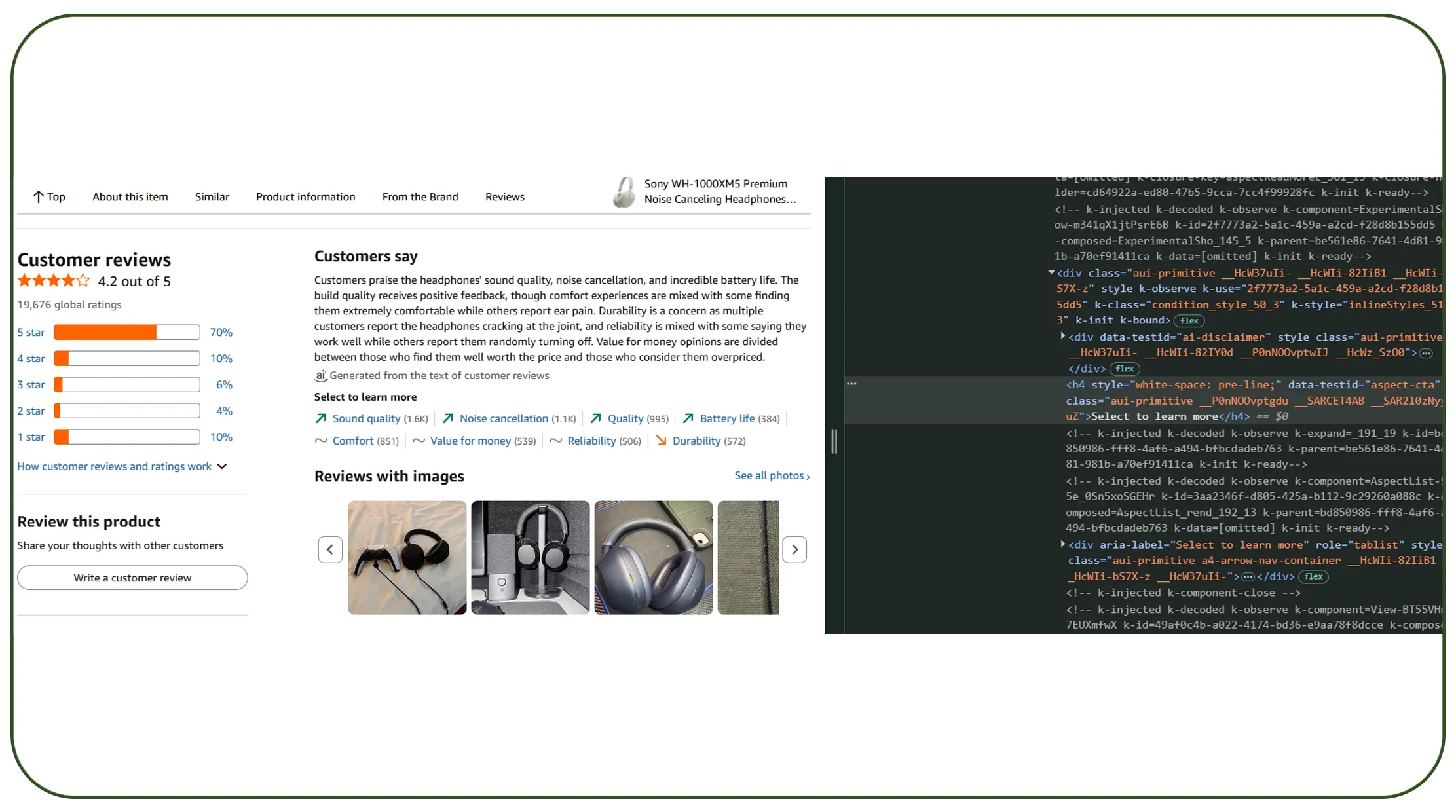Screen dimensions: 1456x812
Task: Filter reviews by the '1 star' link
Action: (x=31, y=437)
